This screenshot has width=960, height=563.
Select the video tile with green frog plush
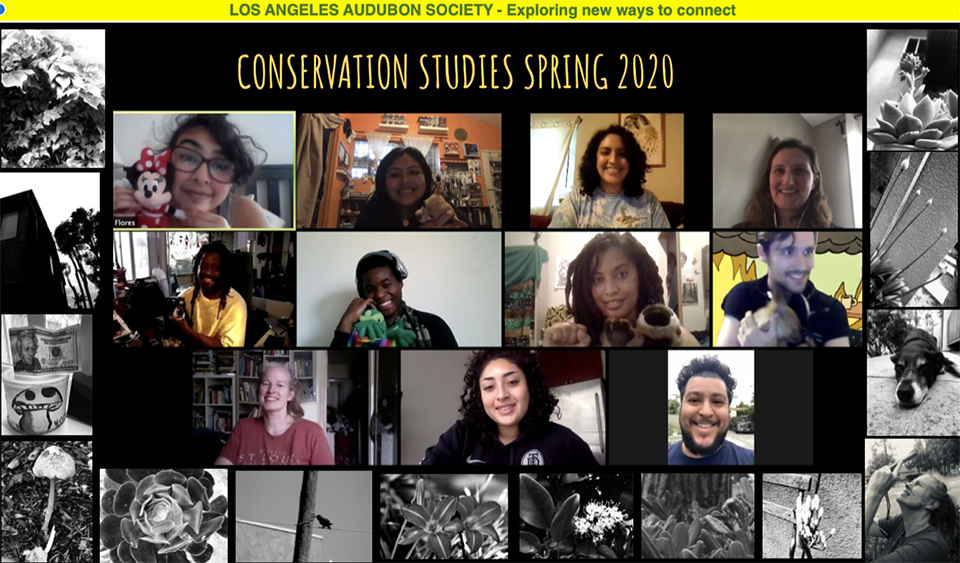tap(399, 289)
